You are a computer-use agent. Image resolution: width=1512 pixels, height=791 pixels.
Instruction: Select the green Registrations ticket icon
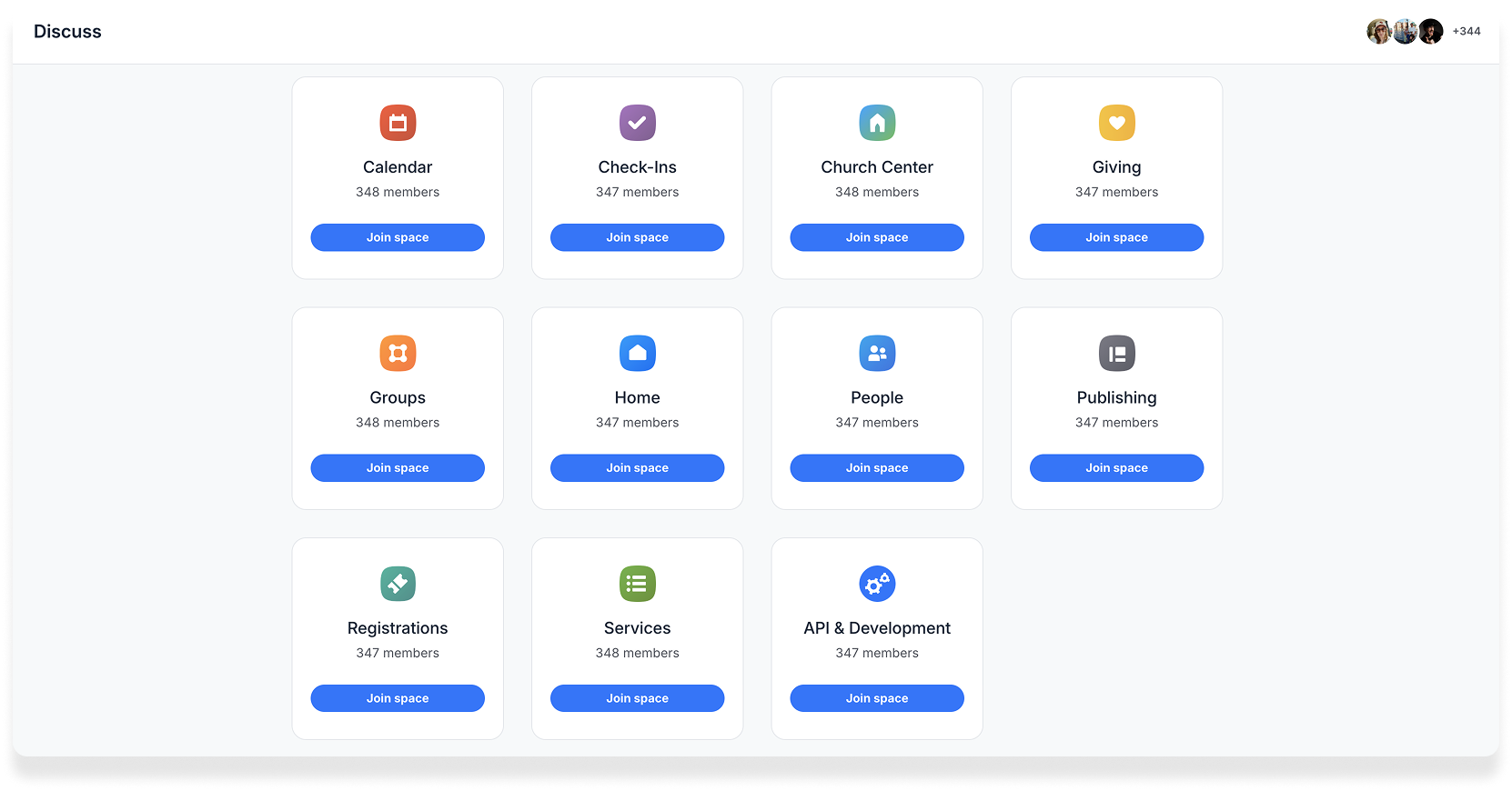398,584
